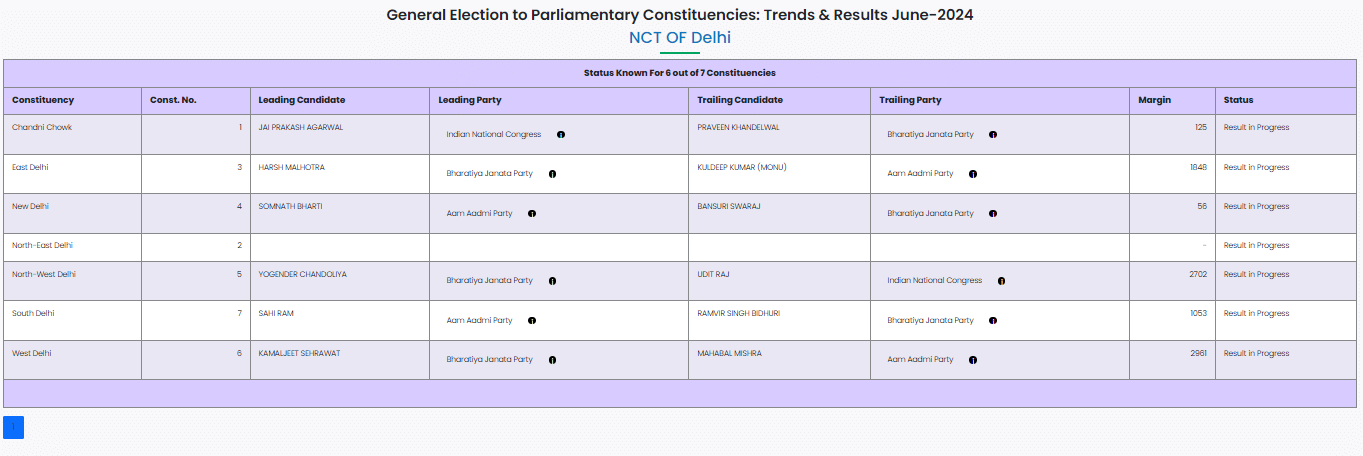The image size is (1363, 456).
Task: Click info icon beside Chandni Chowk trailing party
Action: pos(993,135)
